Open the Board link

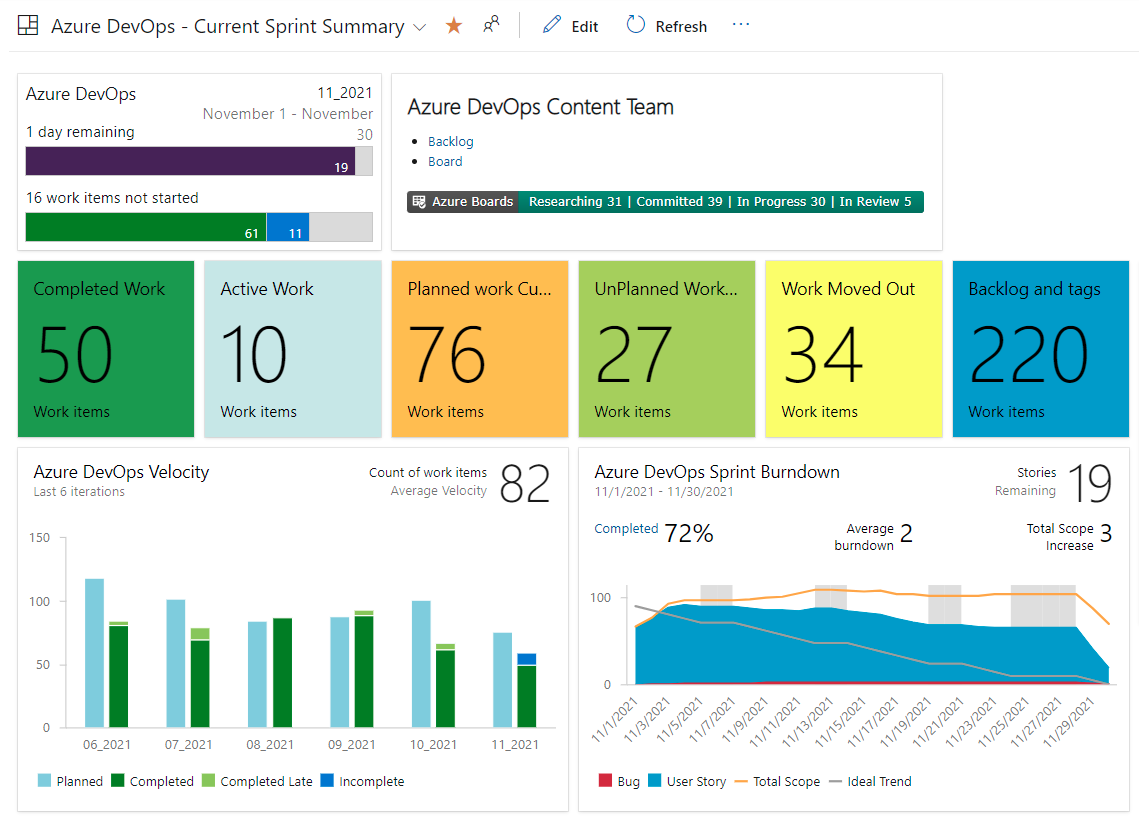[x=445, y=161]
